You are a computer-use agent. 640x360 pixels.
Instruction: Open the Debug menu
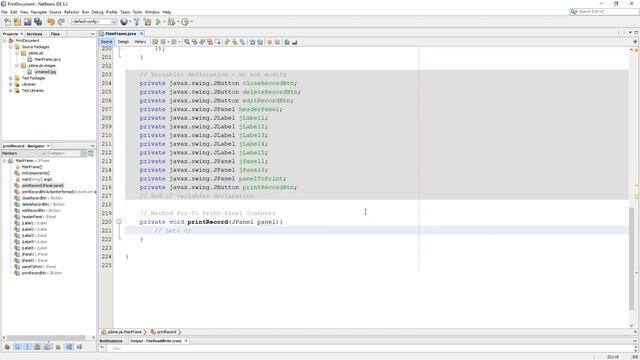pos(97,12)
